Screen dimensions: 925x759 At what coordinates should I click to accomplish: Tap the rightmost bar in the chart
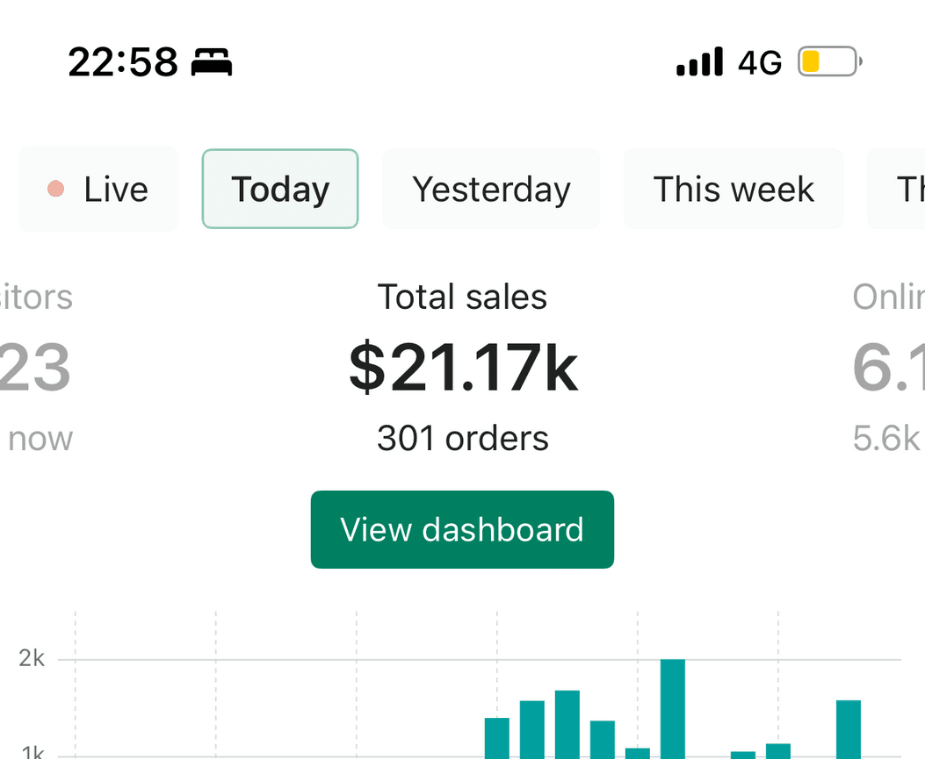pyautogui.click(x=848, y=729)
